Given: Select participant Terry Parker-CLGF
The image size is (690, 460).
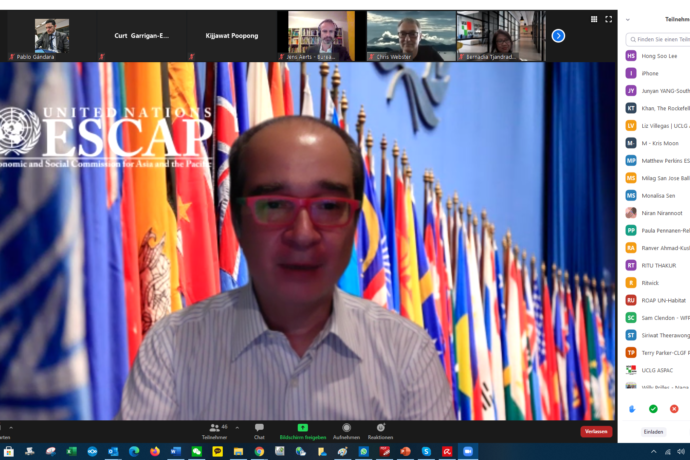Looking at the screenshot, I should tap(657, 353).
